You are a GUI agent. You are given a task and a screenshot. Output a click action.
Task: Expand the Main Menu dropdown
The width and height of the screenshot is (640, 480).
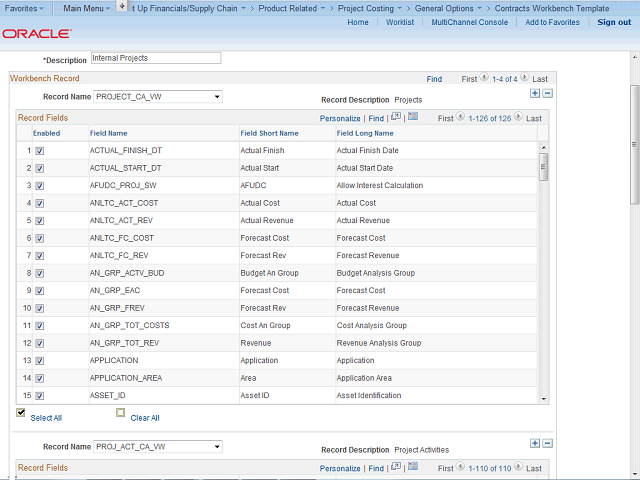pyautogui.click(x=87, y=8)
